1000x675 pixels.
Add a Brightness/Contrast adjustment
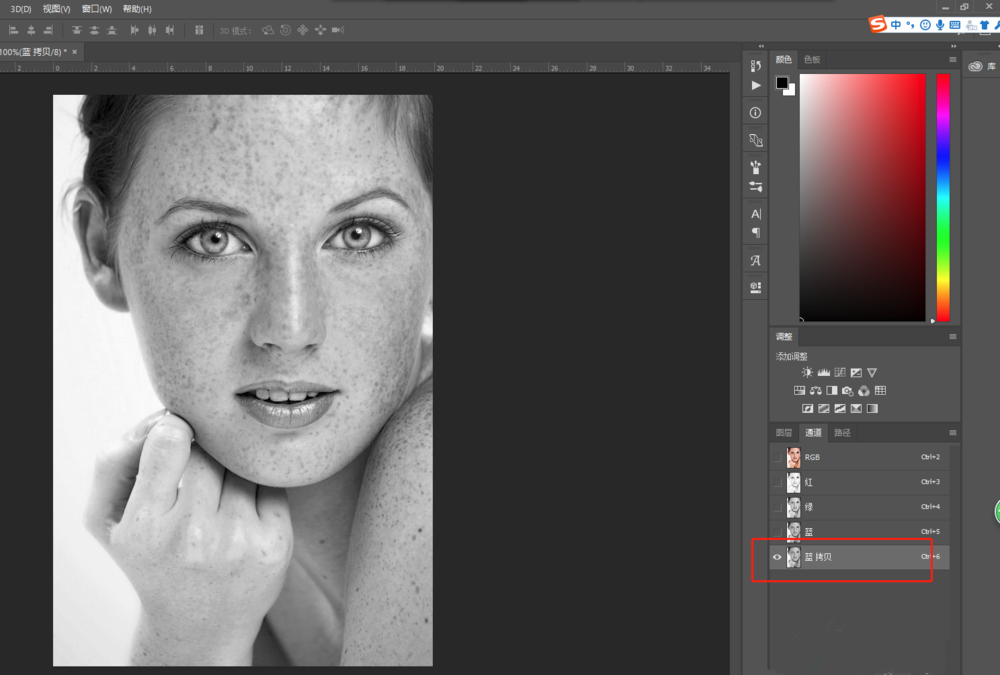point(807,372)
